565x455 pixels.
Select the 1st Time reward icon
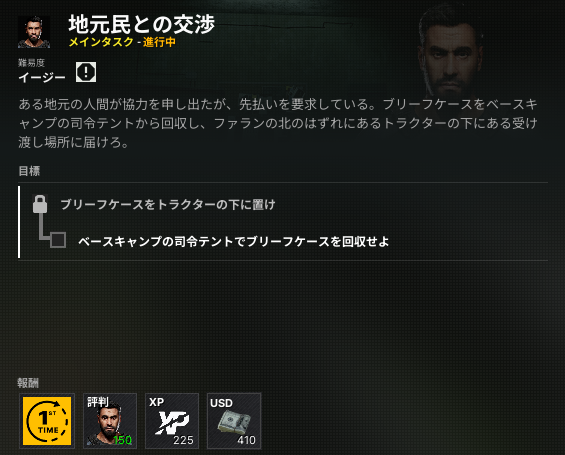click(x=47, y=421)
